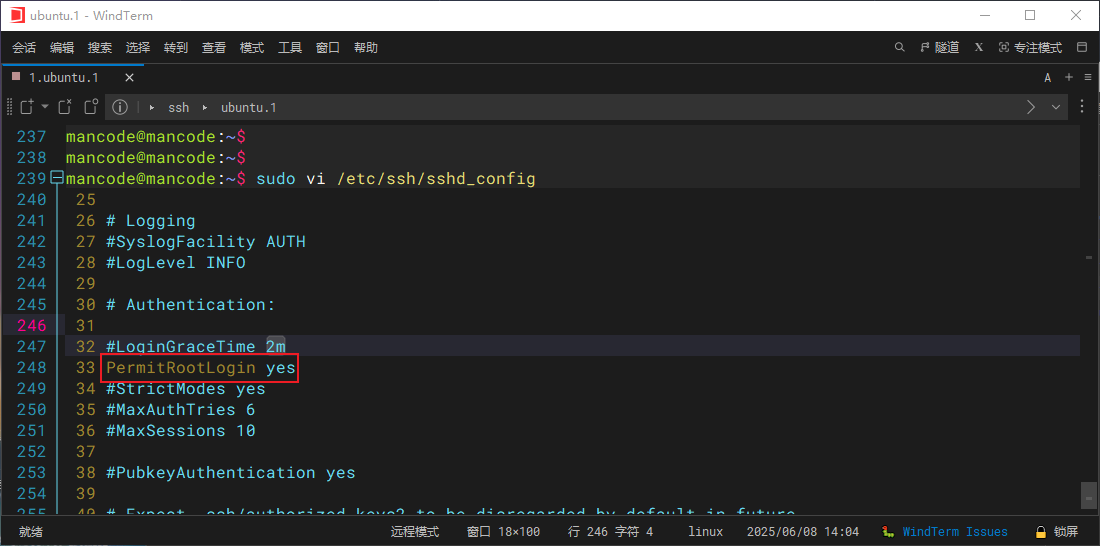Expand the ssh breadcrumb arrow
Screen dimensions: 1100x546
[152, 107]
